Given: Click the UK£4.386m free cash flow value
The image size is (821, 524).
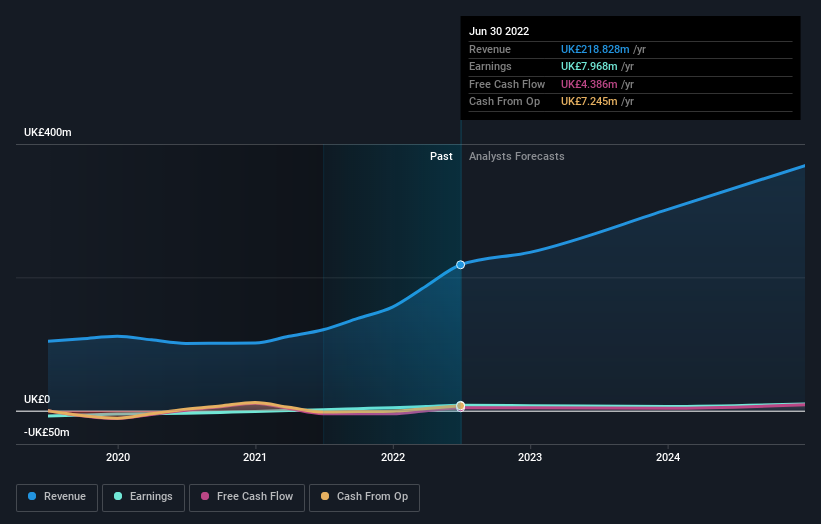Looking at the screenshot, I should click(x=589, y=84).
